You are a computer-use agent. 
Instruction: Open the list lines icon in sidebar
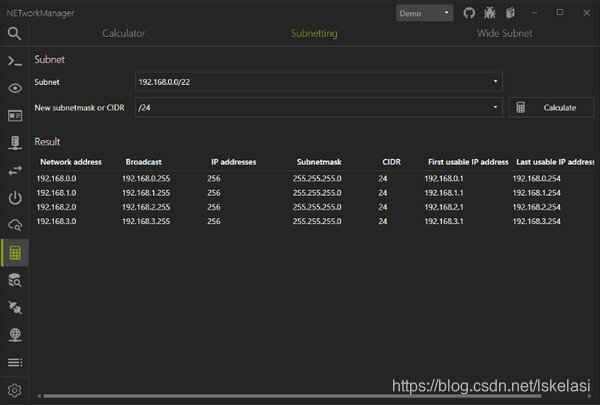(x=15, y=362)
